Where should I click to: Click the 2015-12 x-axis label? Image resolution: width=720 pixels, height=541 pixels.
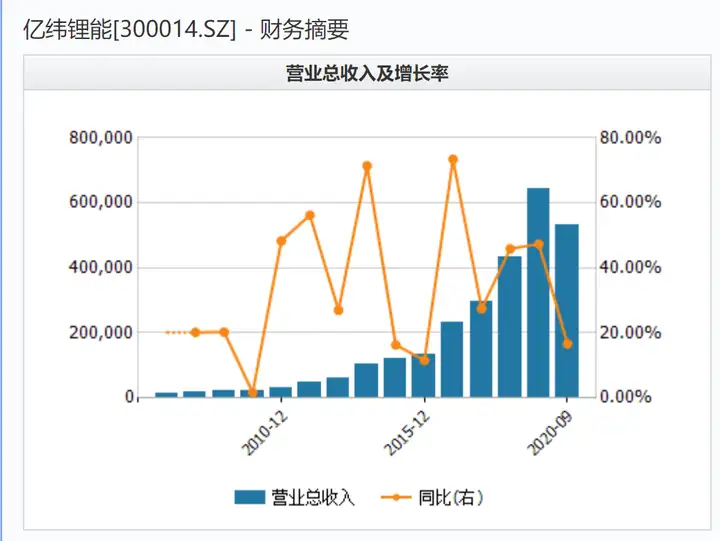click(407, 432)
